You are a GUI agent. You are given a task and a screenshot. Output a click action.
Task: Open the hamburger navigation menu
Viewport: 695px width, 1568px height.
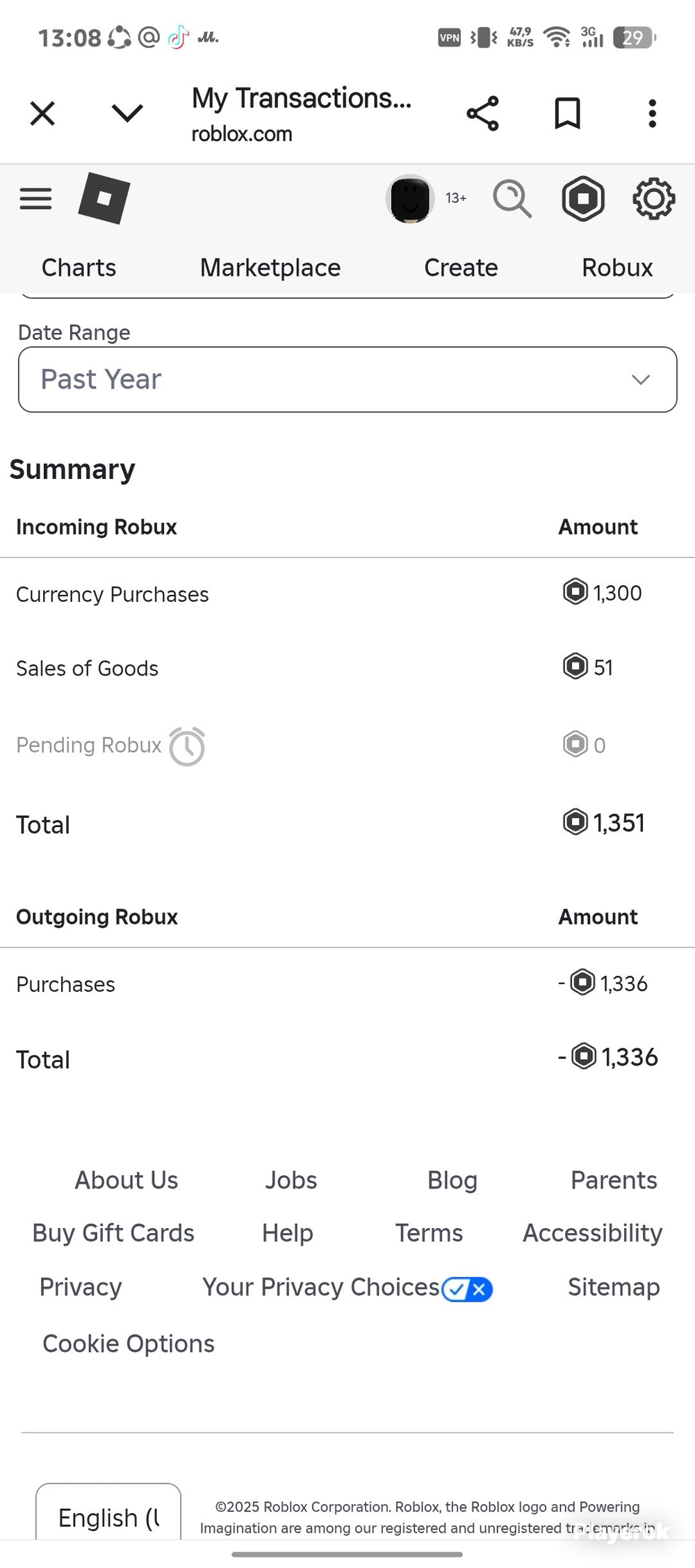[x=35, y=199]
